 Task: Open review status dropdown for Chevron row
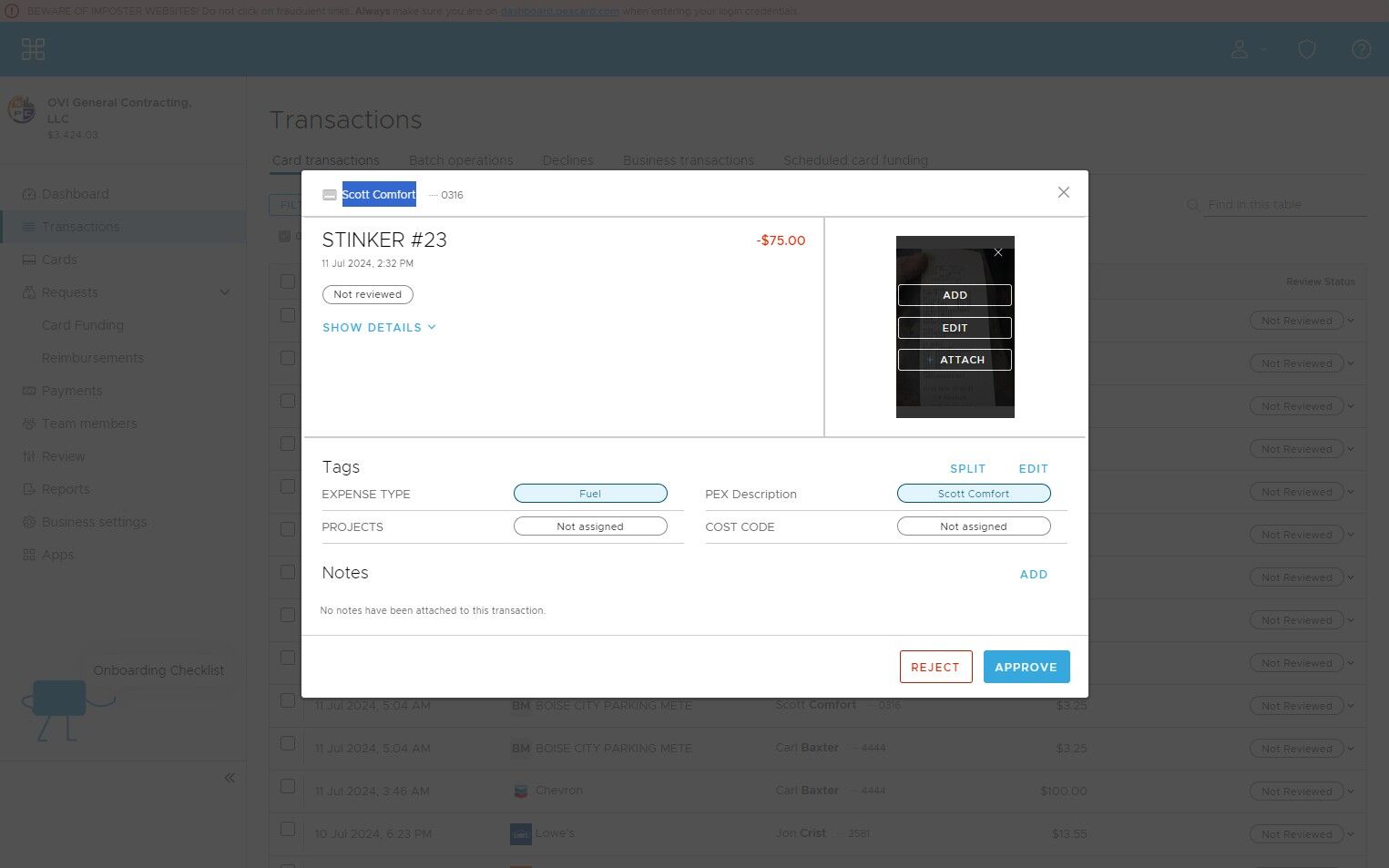(x=1302, y=791)
